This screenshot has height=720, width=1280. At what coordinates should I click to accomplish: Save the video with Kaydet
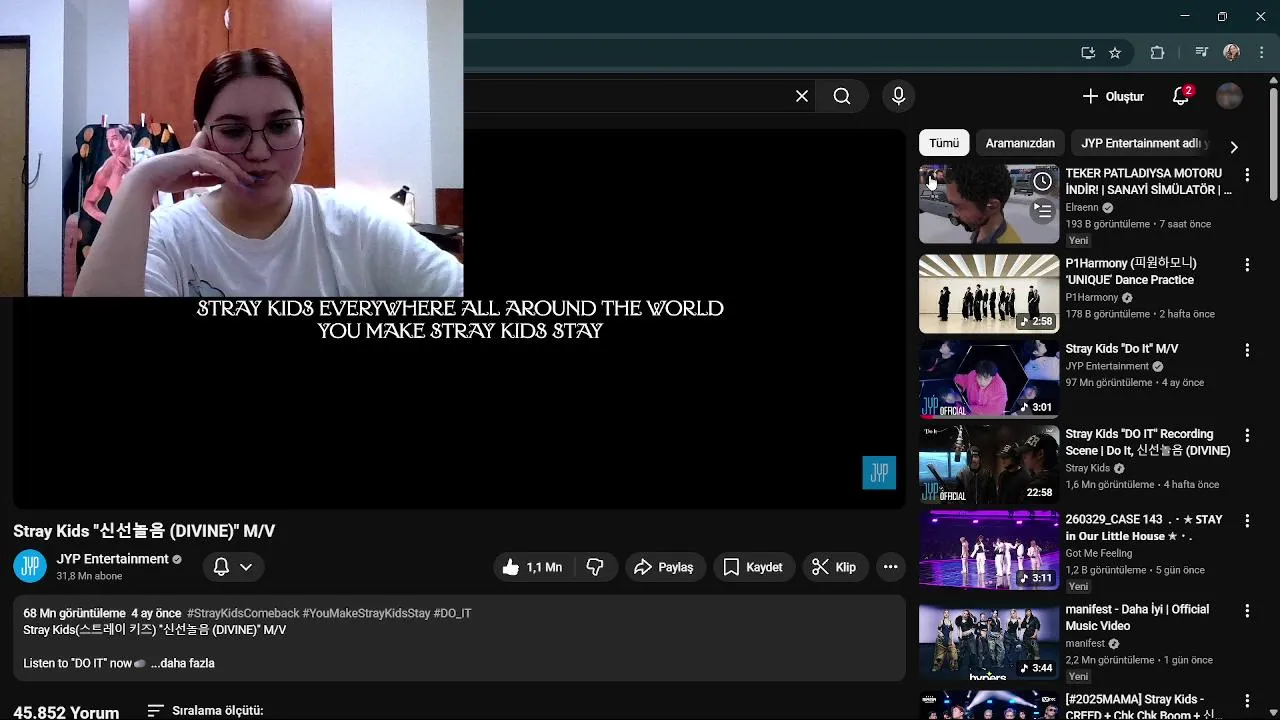[753, 567]
